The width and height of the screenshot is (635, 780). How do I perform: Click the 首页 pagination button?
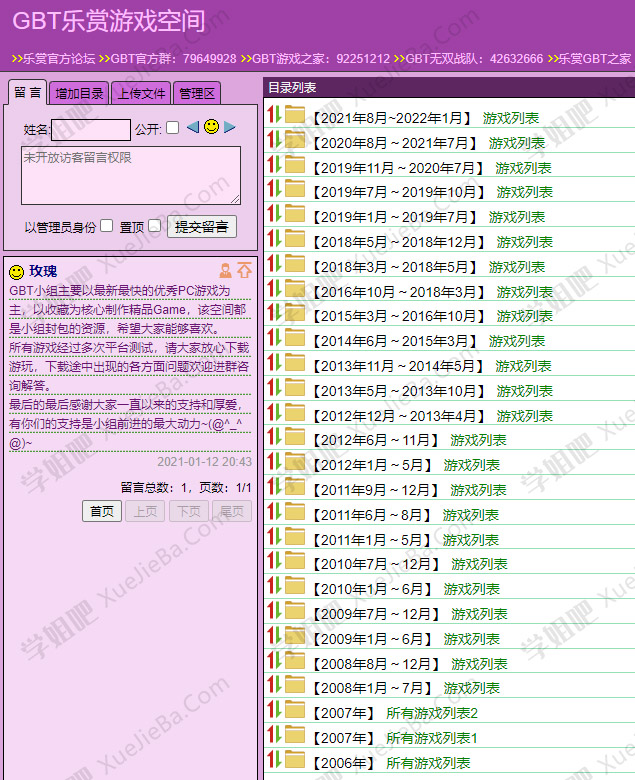(102, 511)
